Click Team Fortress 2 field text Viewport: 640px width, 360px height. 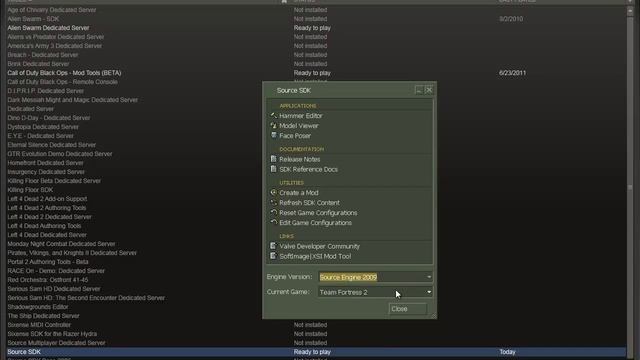point(344,292)
